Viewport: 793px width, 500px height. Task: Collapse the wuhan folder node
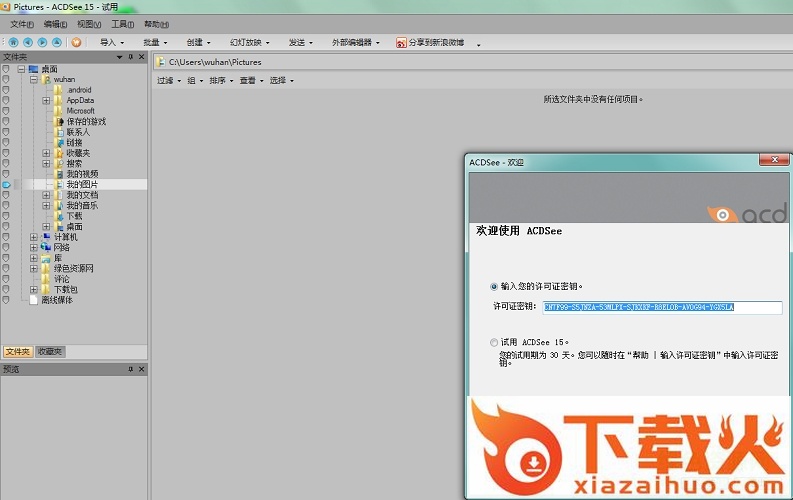pos(33,79)
